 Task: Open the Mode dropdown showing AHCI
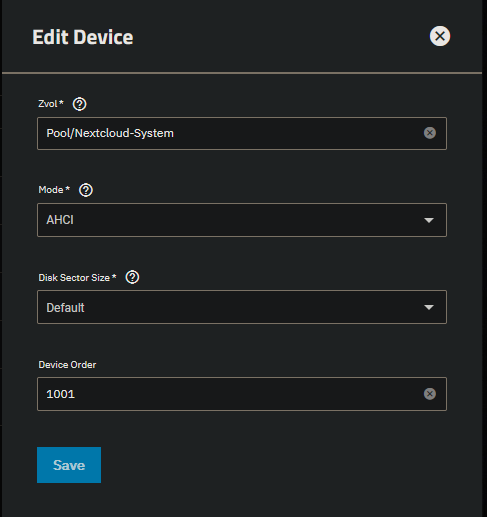(x=242, y=220)
